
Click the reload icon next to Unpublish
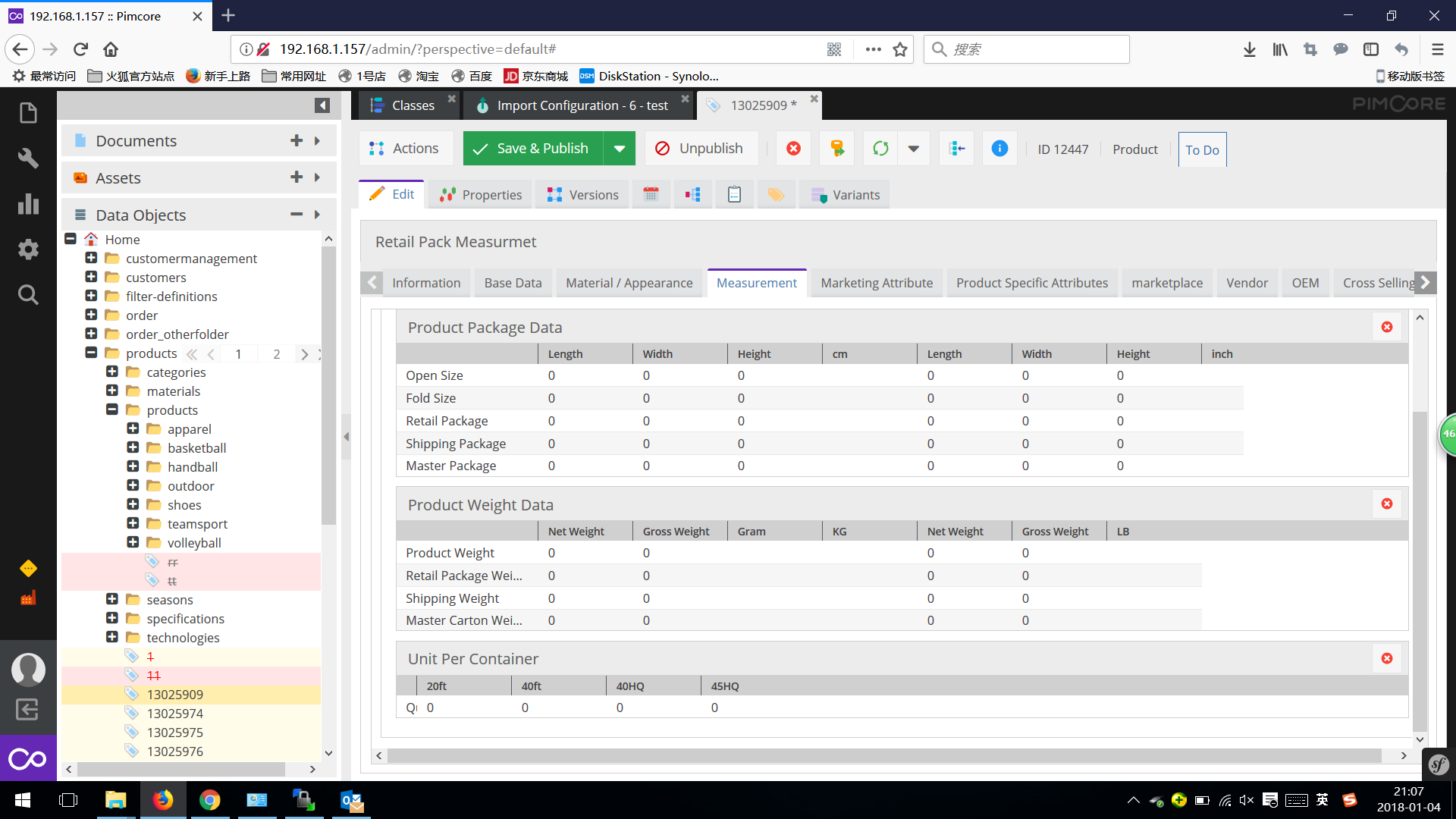(880, 148)
